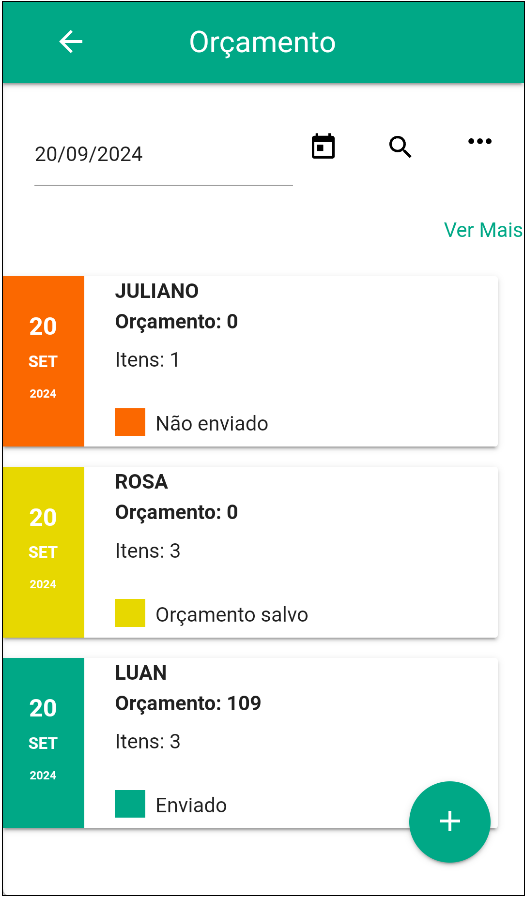Click orange Não enviado status swatch
526x897 pixels.
coord(130,422)
